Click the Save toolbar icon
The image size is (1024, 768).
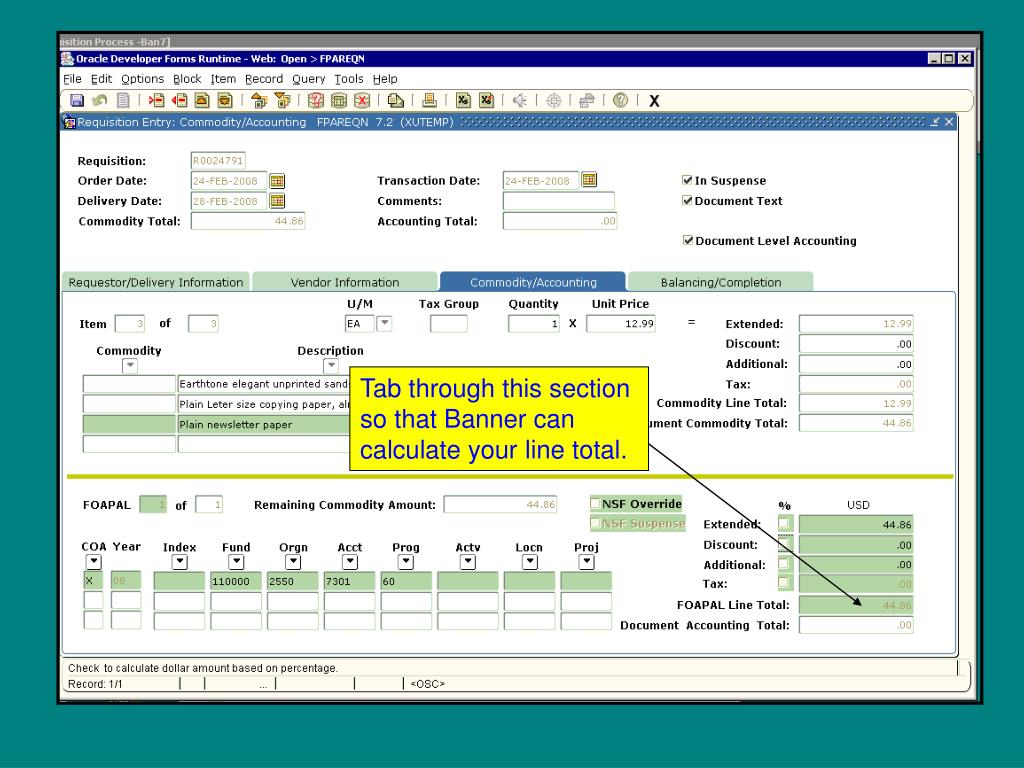click(77, 101)
